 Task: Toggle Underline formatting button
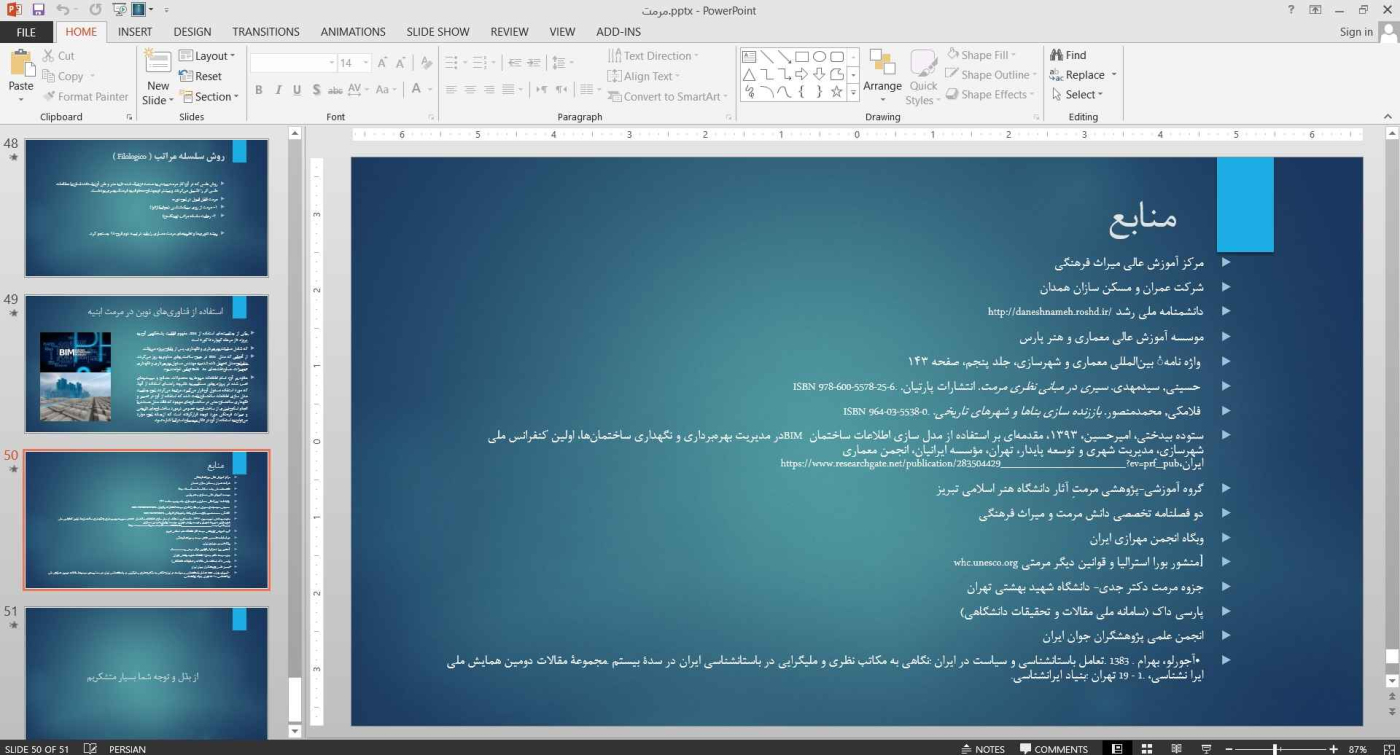point(297,90)
